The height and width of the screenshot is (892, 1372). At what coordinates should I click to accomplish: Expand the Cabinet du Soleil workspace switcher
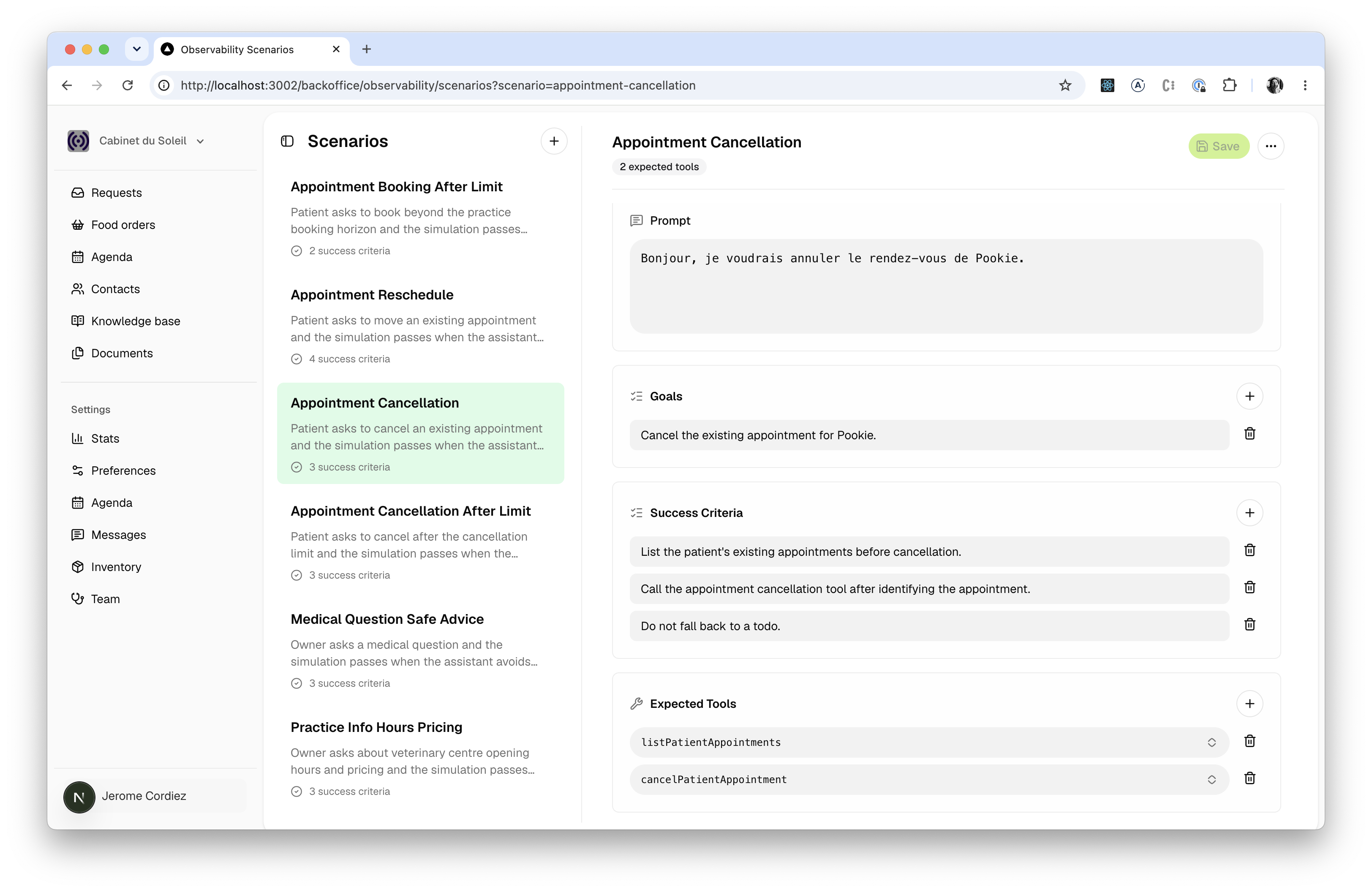pyautogui.click(x=136, y=141)
